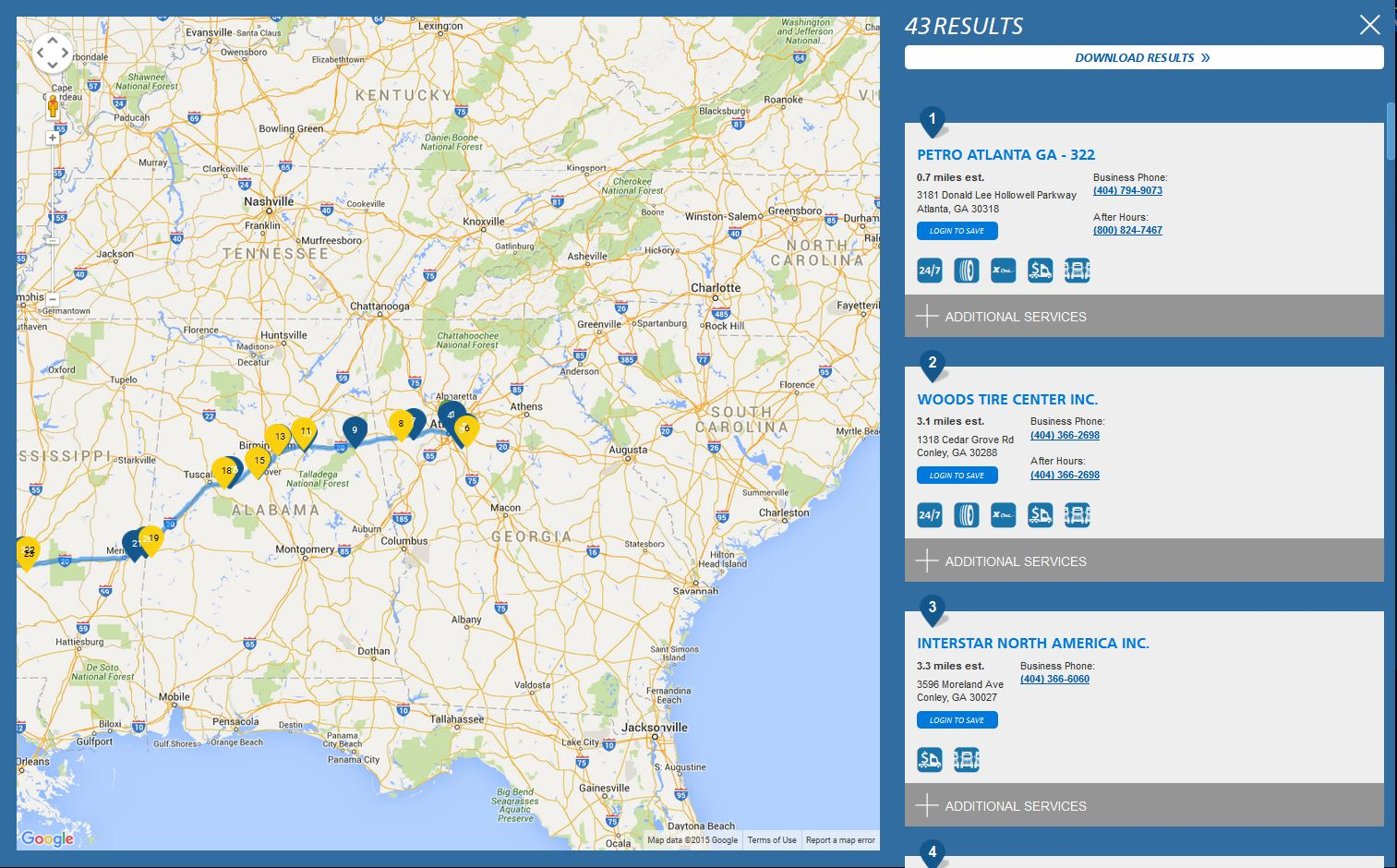Click the truck pricing icon under Interstar North America
Screen dimensions: 1397x868
coord(929,759)
